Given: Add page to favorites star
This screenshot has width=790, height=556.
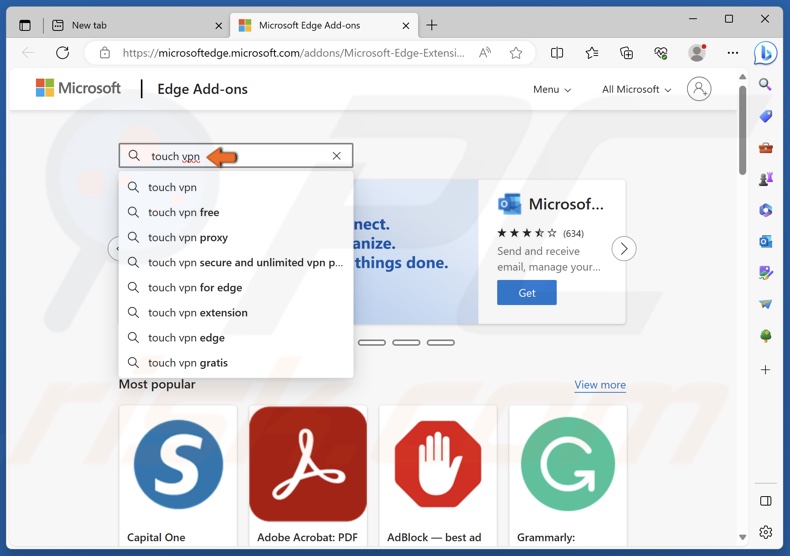Looking at the screenshot, I should [x=515, y=52].
